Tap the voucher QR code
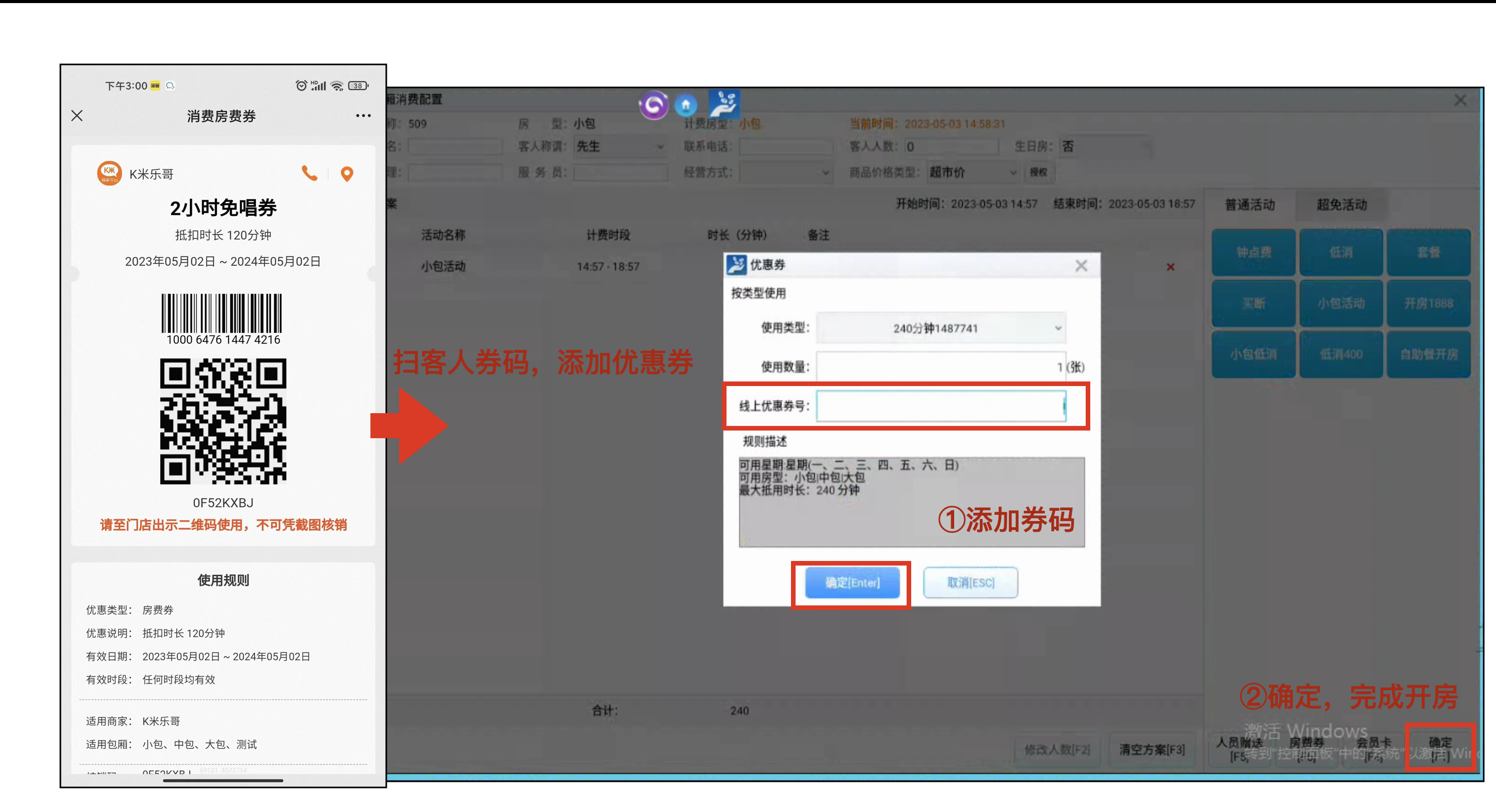The width and height of the screenshot is (1496, 812). 223,421
